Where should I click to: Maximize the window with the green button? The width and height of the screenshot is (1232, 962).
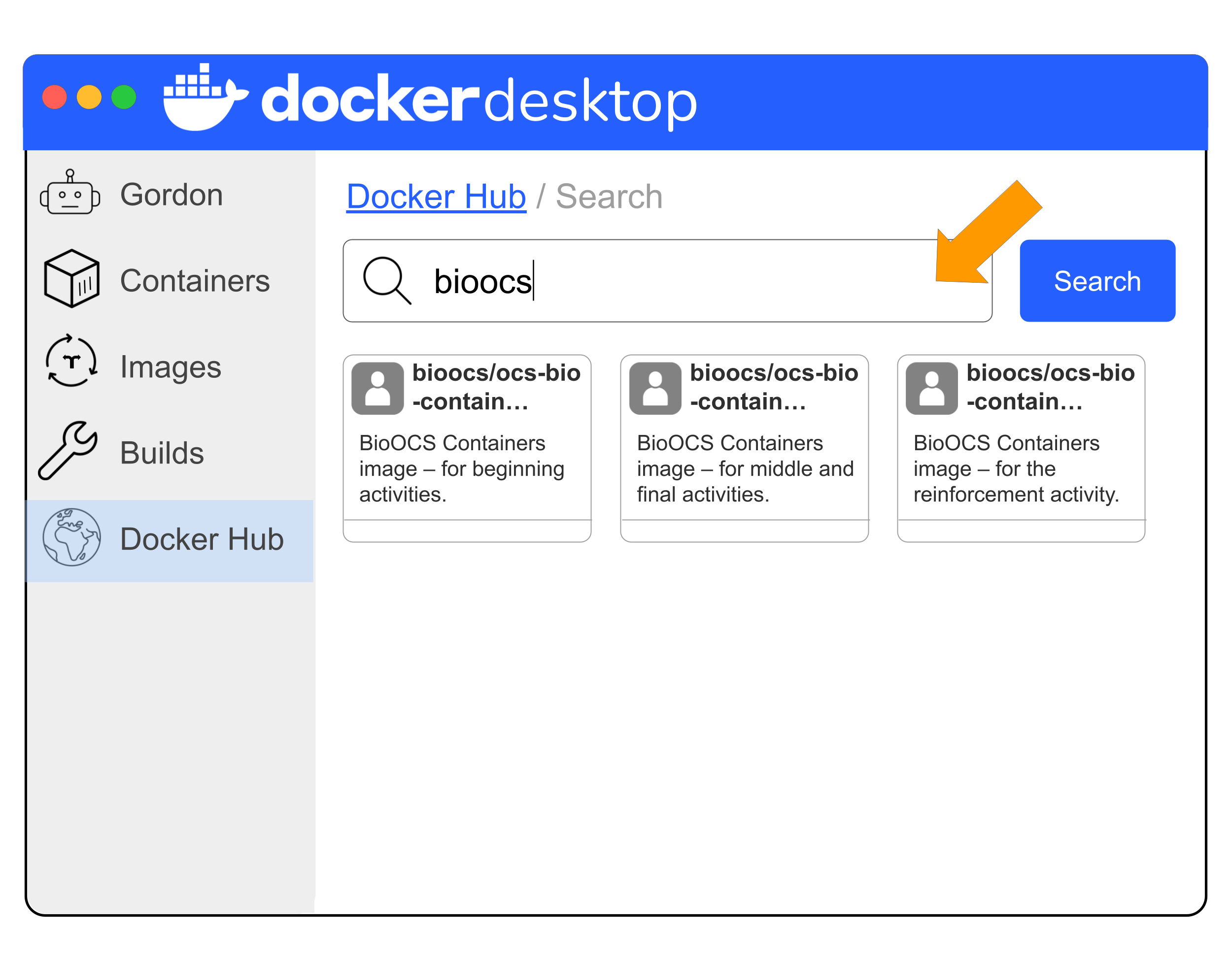coord(124,97)
